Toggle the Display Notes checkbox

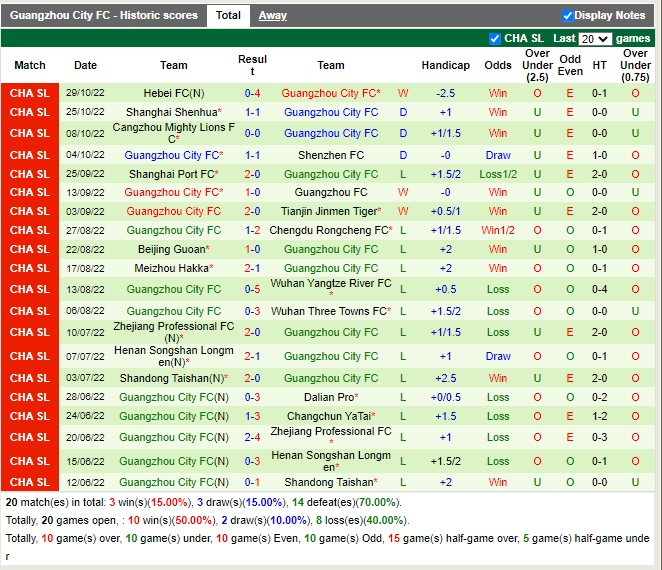coord(568,15)
